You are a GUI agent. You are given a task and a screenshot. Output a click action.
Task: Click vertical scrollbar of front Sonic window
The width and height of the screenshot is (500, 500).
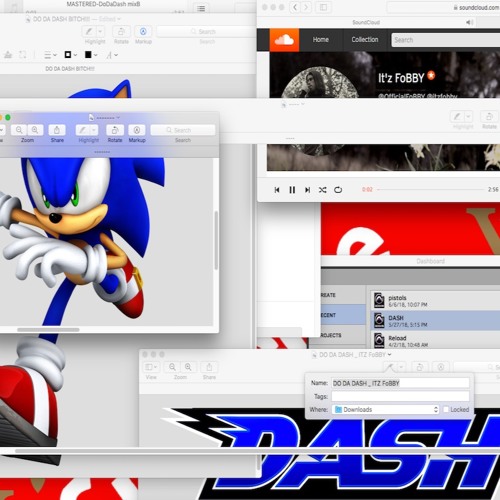[216, 240]
